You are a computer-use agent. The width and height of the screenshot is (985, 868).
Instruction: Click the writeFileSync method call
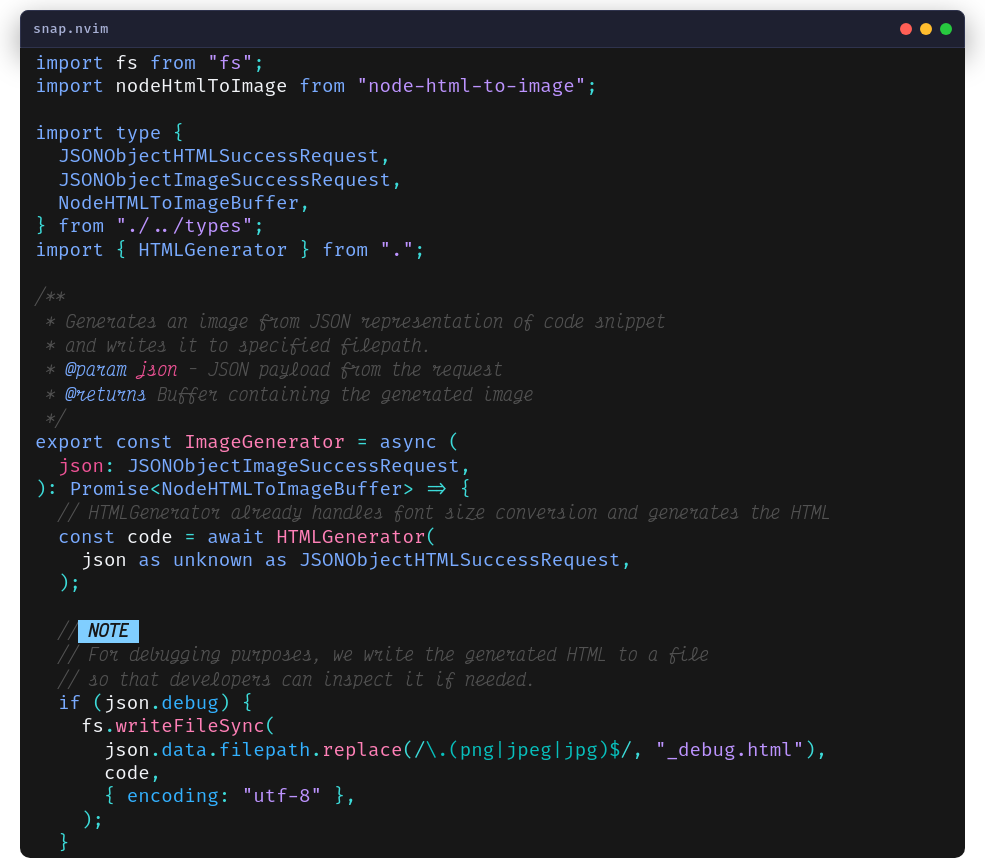(x=190, y=726)
